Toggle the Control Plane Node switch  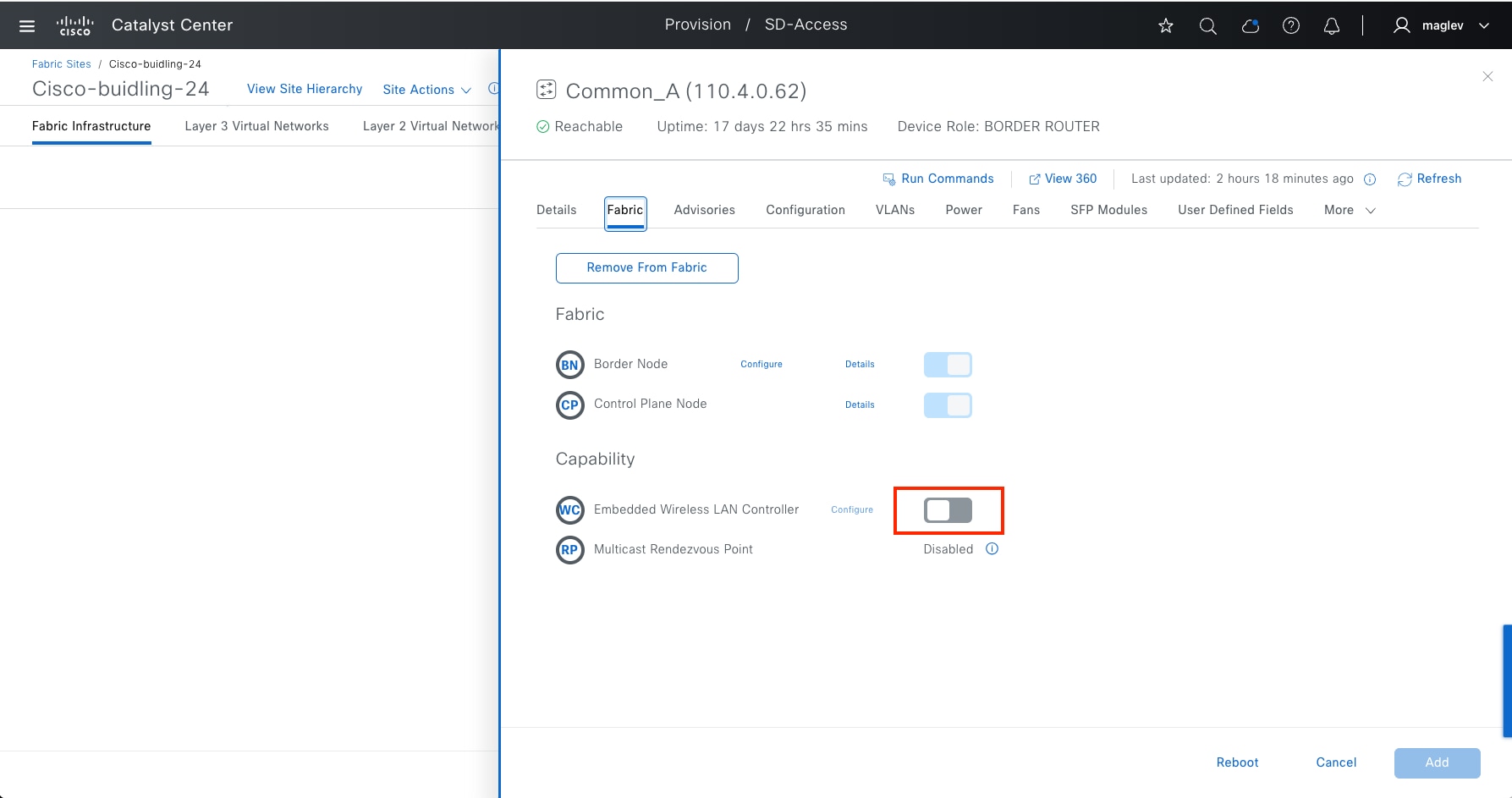(948, 405)
